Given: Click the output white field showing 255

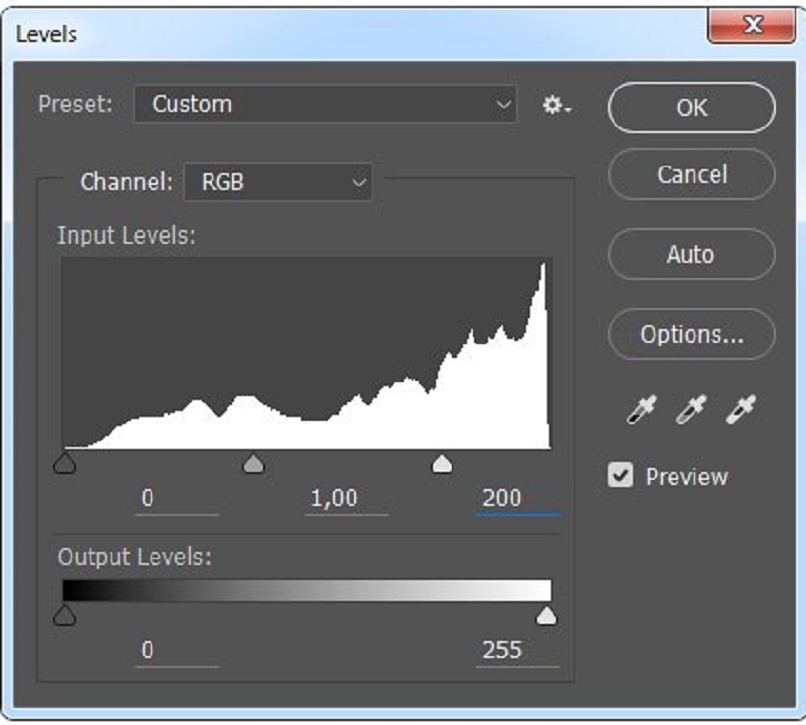Looking at the screenshot, I should tap(517, 650).
